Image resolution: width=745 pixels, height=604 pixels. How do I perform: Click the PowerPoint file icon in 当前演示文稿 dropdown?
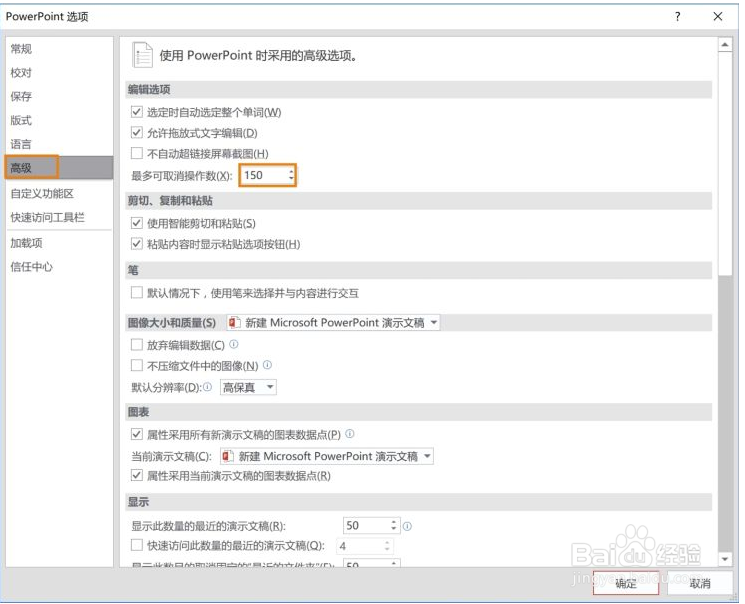[227, 456]
